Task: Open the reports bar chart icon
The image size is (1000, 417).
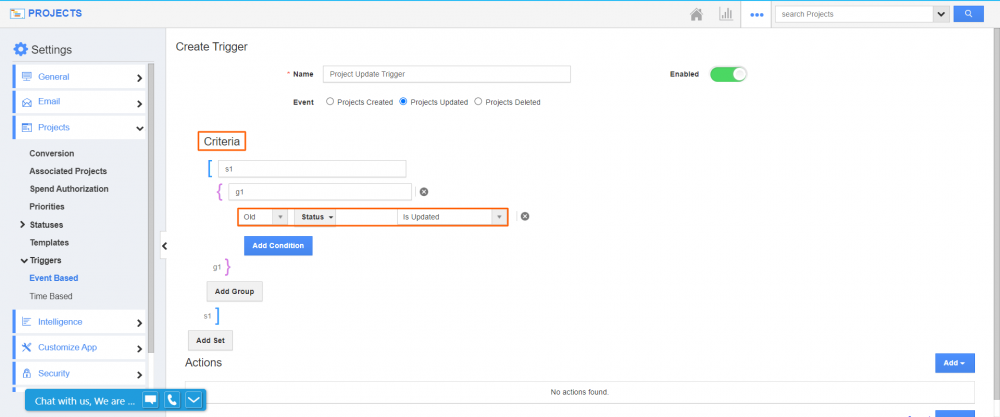Action: tap(726, 15)
